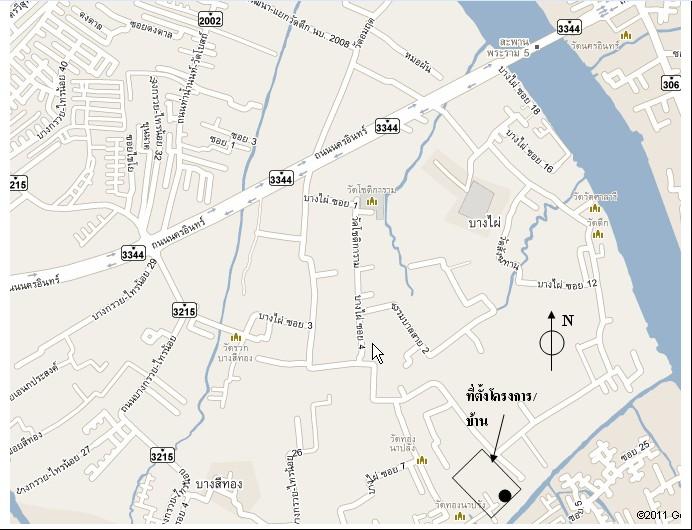The width and height of the screenshot is (692, 530).
Task: Click the 306 route shield
Action: [671, 83]
